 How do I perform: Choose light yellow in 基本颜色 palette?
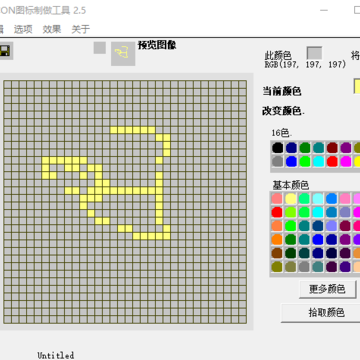(291, 198)
